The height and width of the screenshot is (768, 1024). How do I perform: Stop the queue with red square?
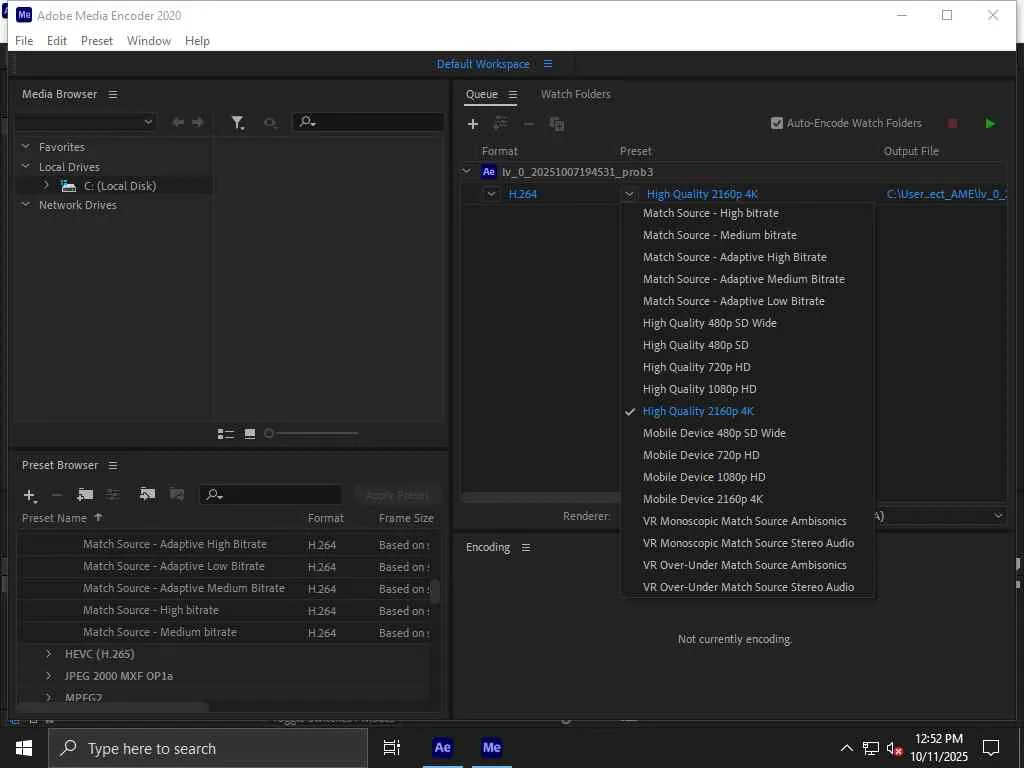[x=952, y=123]
